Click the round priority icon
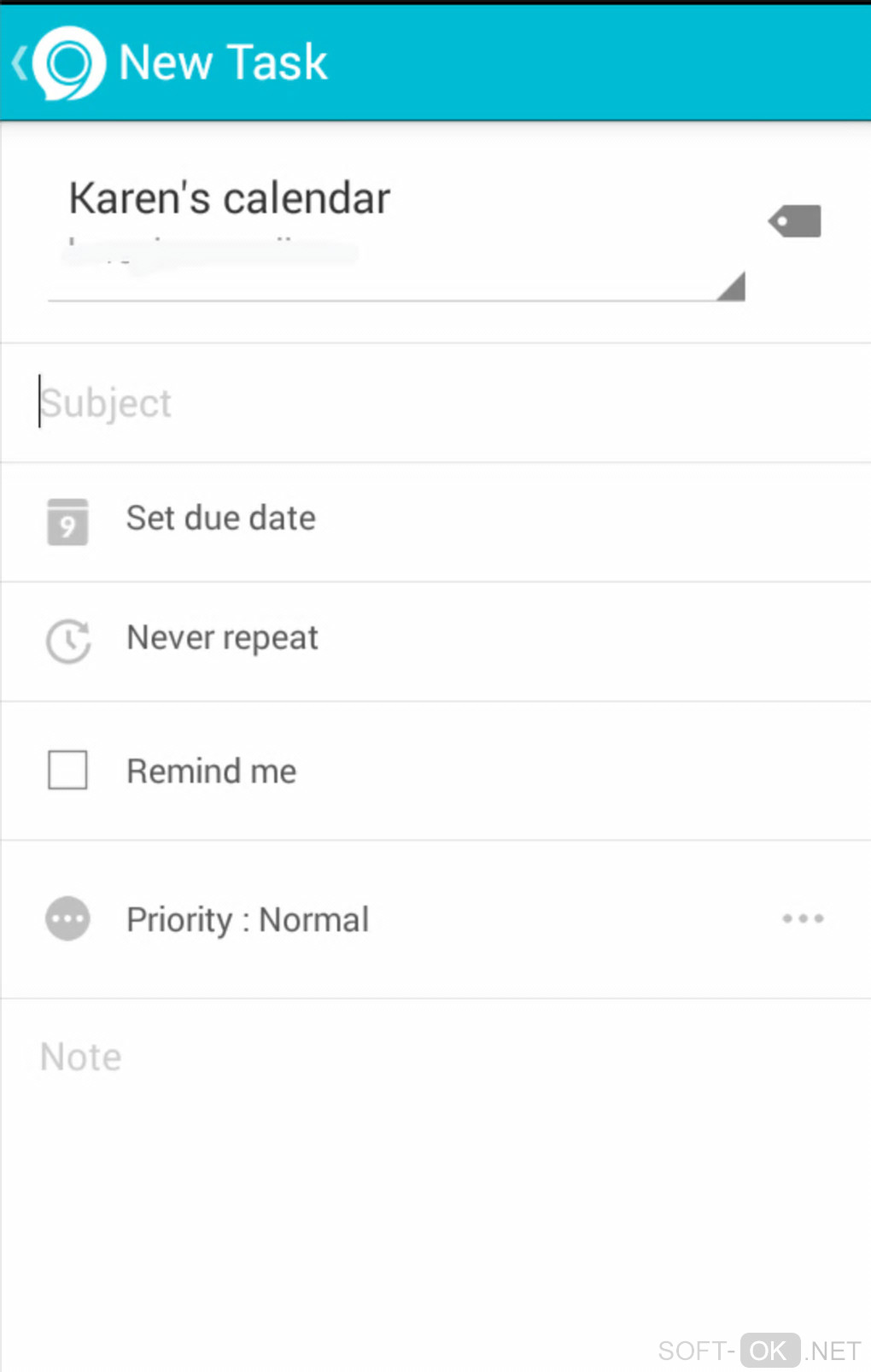The width and height of the screenshot is (871, 1372). click(67, 919)
